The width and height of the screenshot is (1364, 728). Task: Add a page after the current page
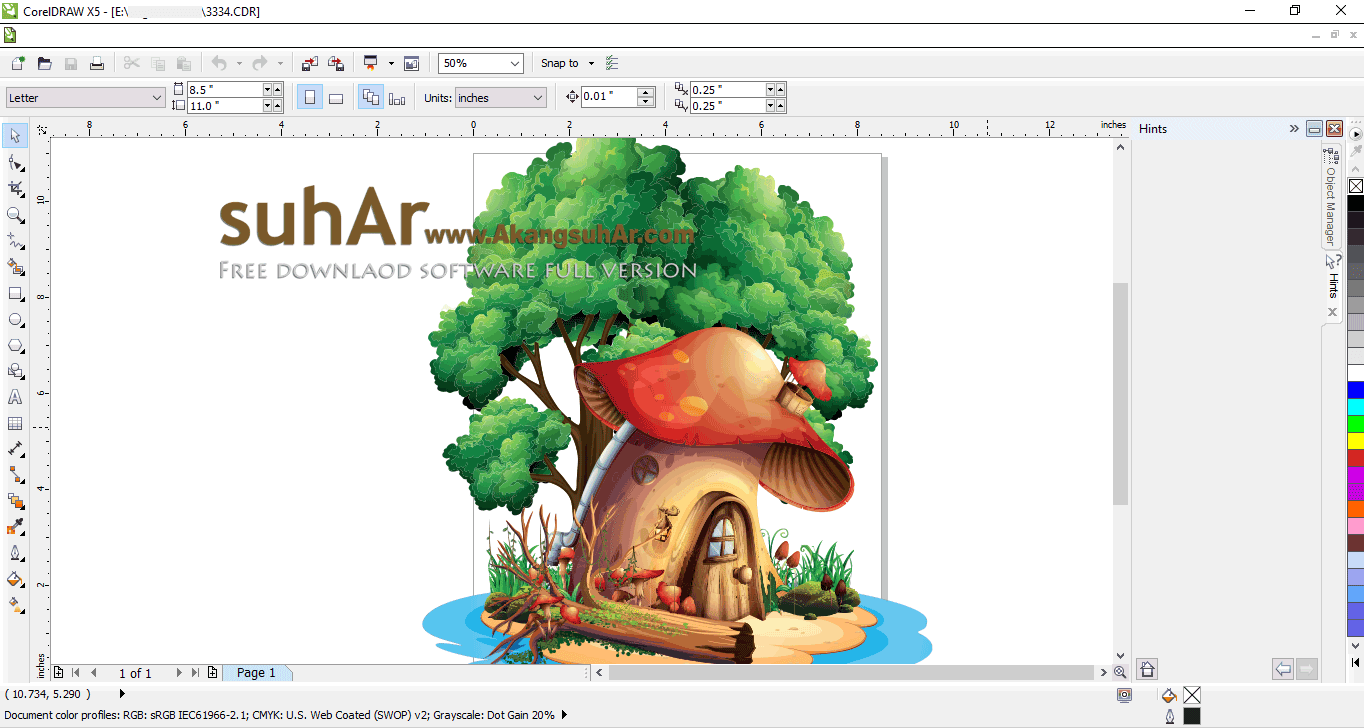[x=212, y=673]
